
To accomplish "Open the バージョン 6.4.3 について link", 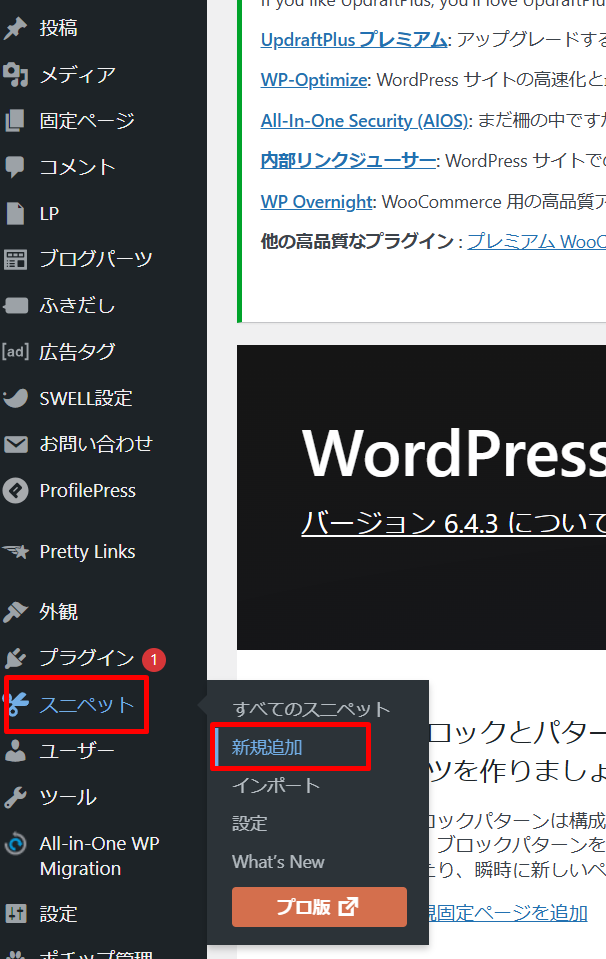I will point(453,523).
